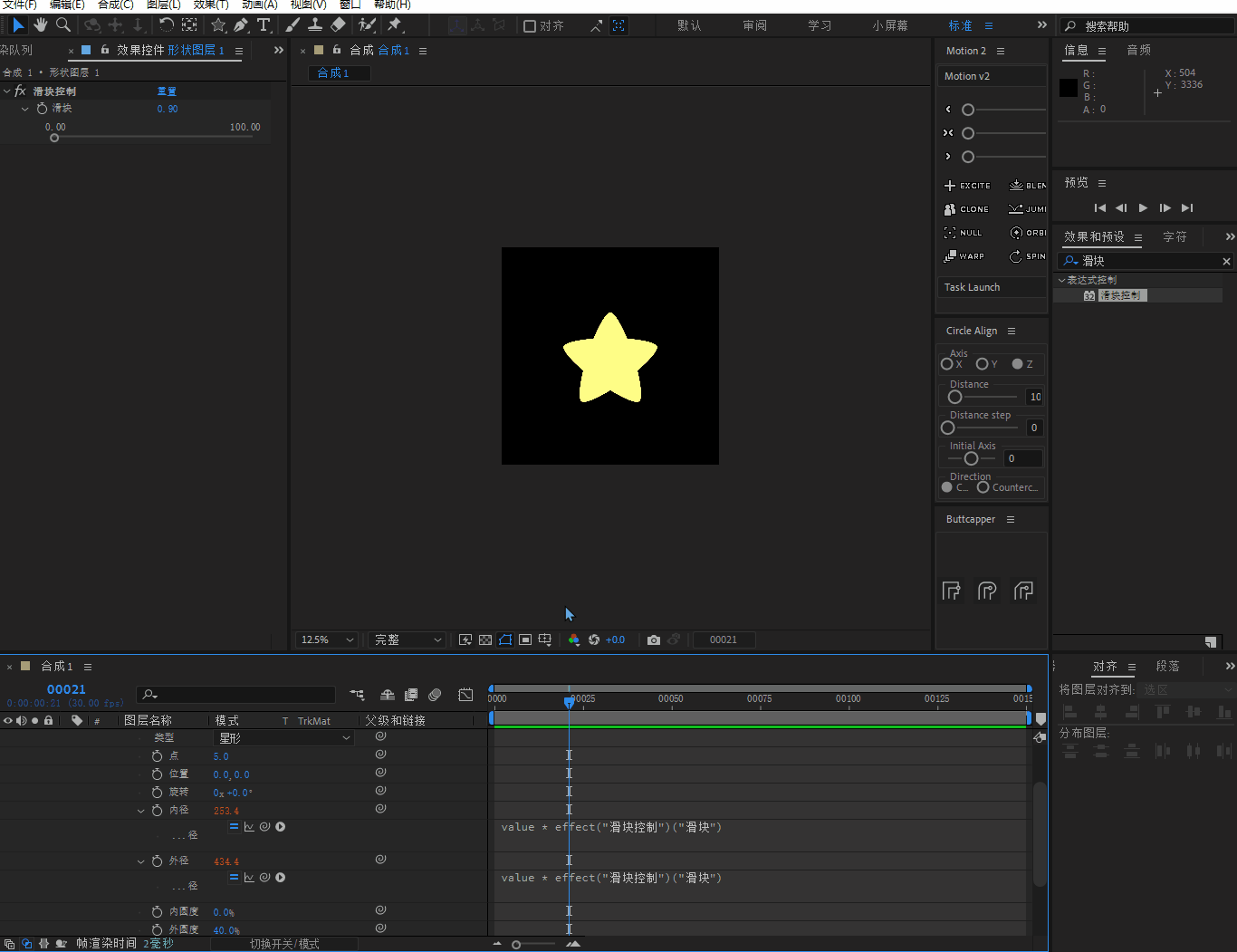1237x952 pixels.
Task: Click the Motion v2 SPIN icon
Action: point(1016,256)
